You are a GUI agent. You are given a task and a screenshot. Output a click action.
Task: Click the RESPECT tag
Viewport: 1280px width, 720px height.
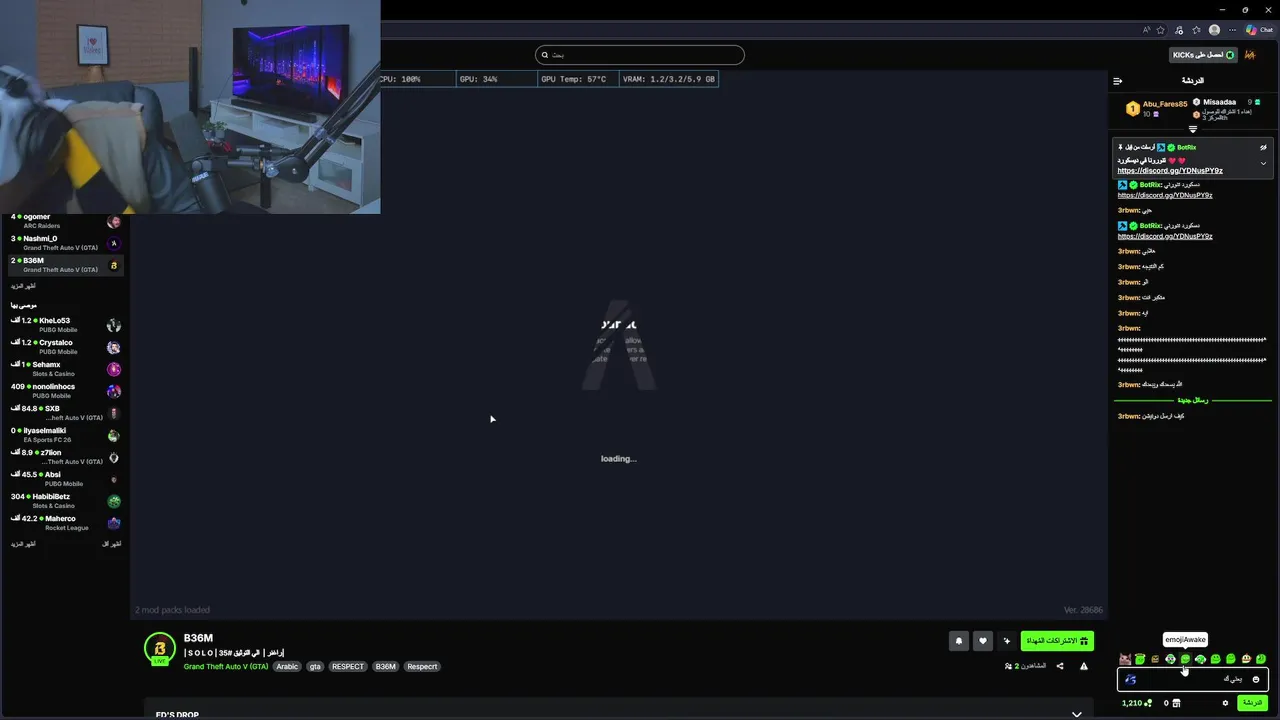point(348,666)
